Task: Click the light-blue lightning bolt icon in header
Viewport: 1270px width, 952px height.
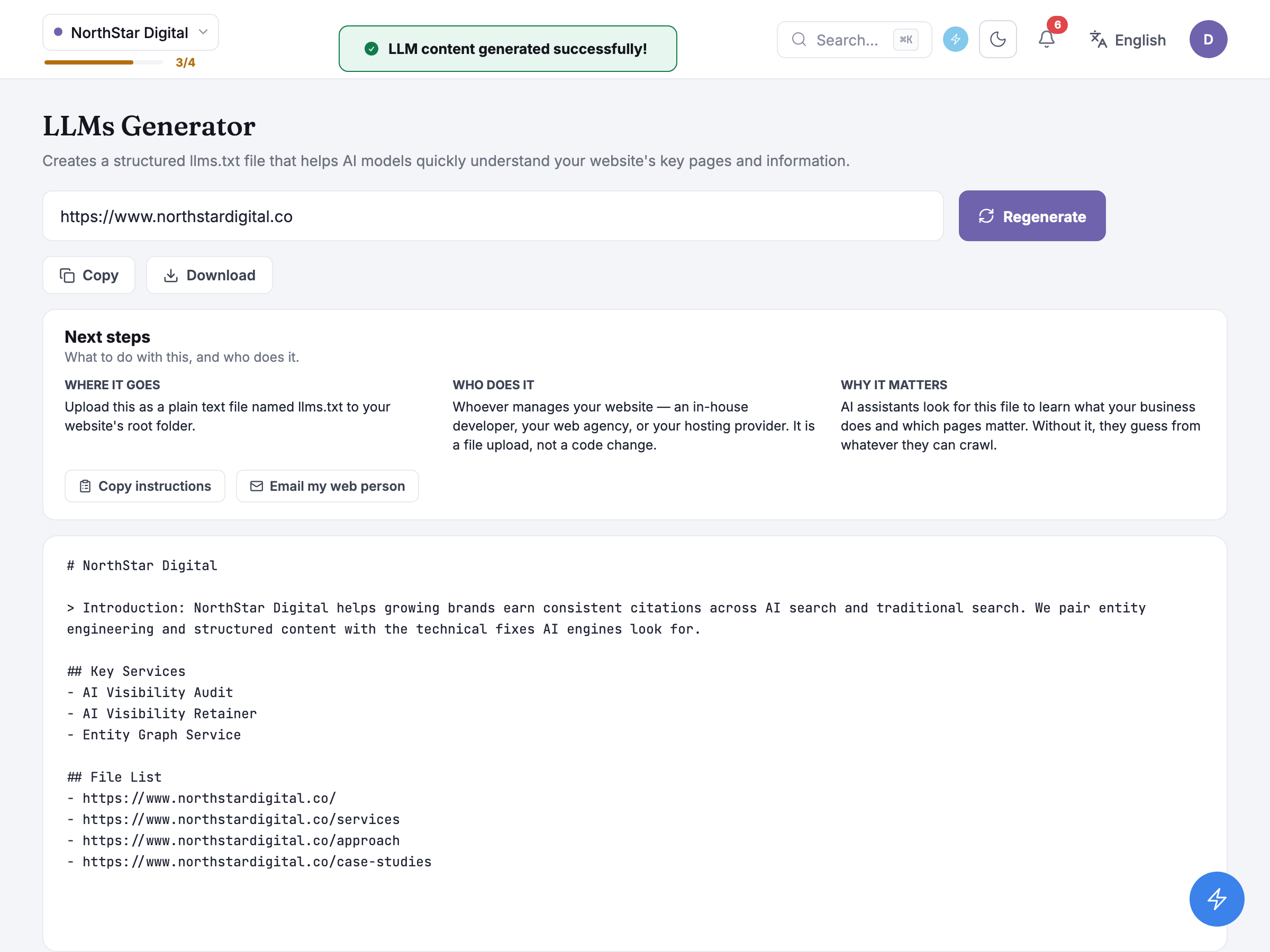Action: pos(955,40)
